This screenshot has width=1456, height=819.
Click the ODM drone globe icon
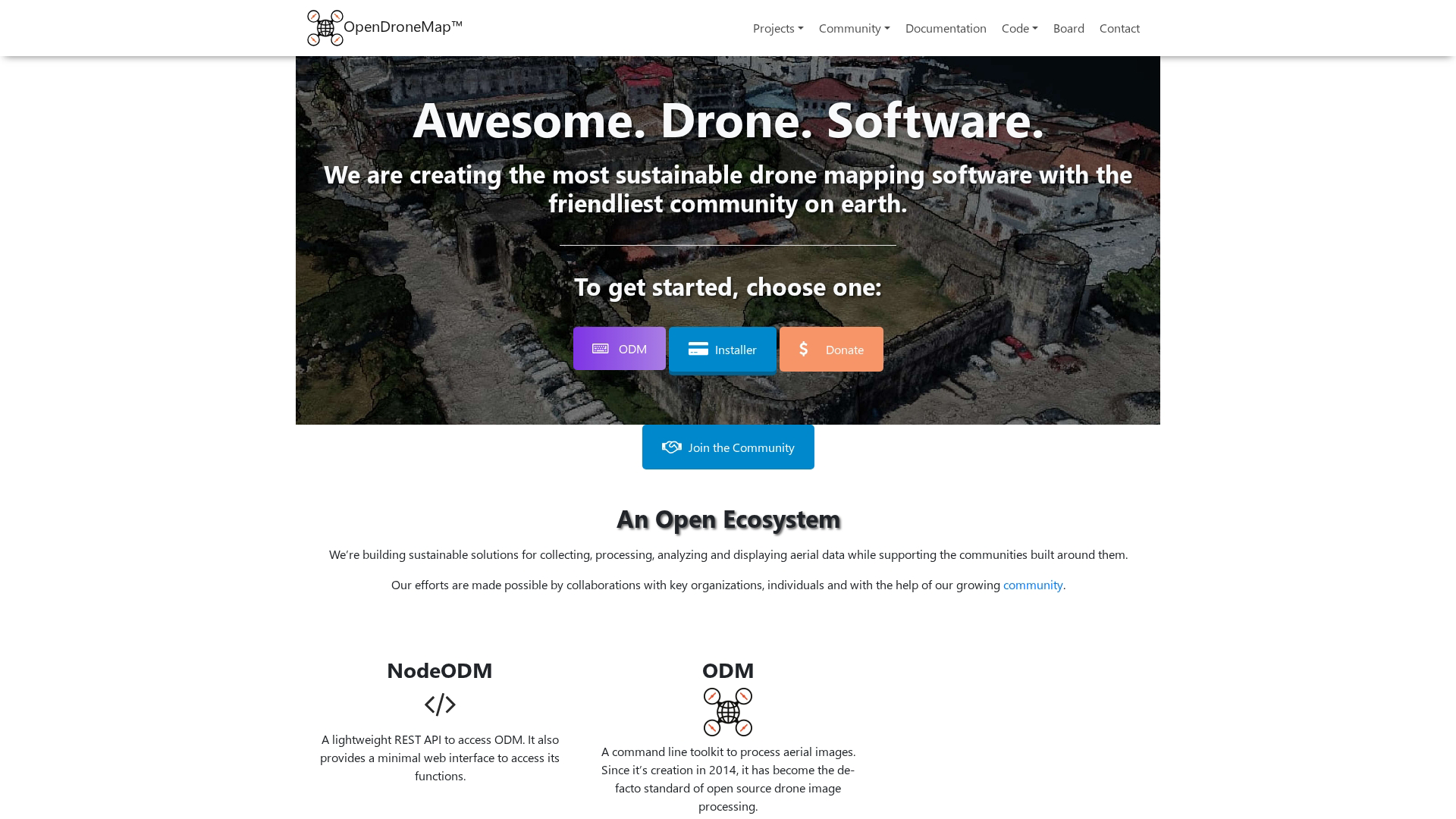728,712
